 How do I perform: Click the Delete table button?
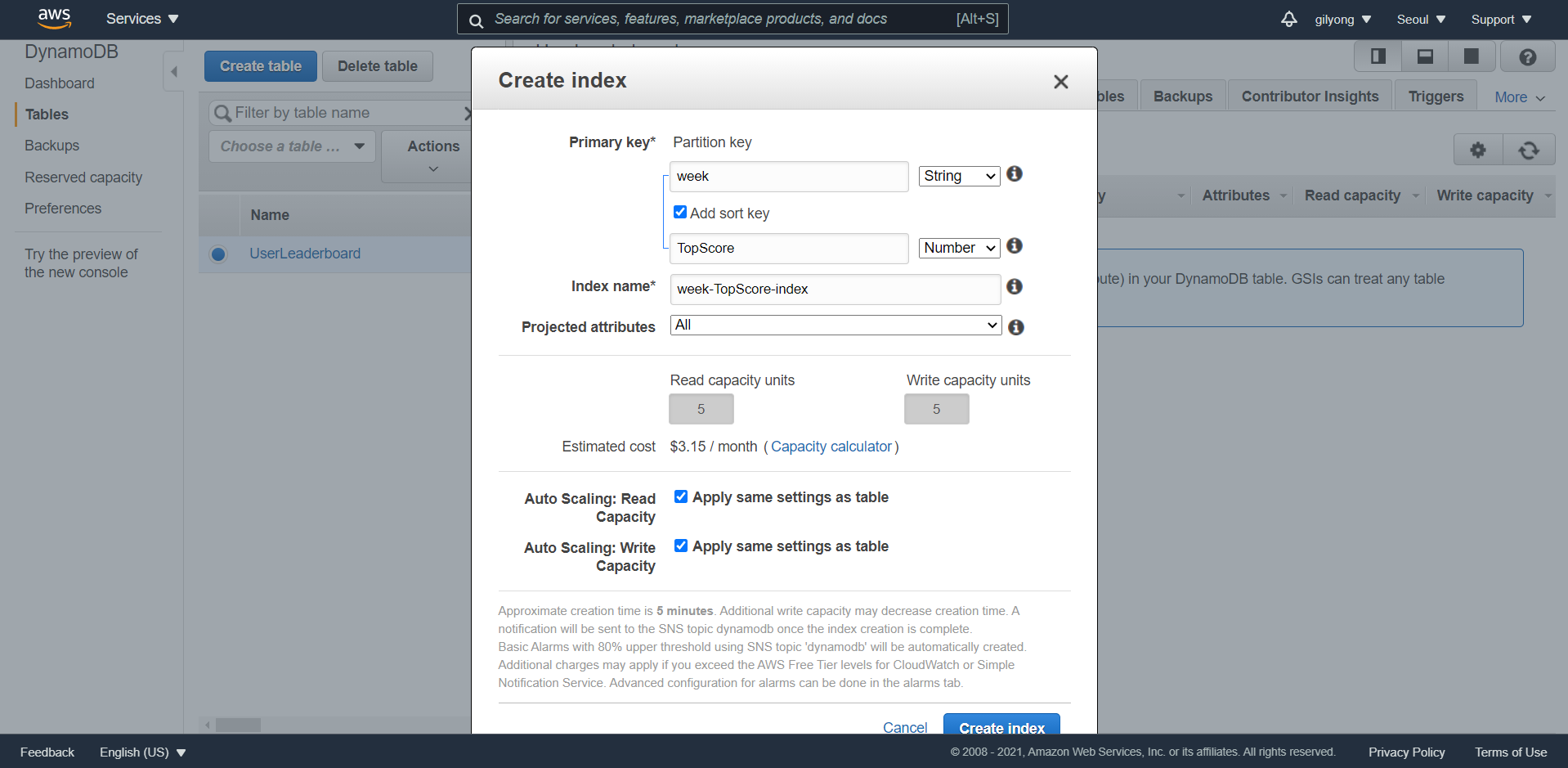[378, 66]
